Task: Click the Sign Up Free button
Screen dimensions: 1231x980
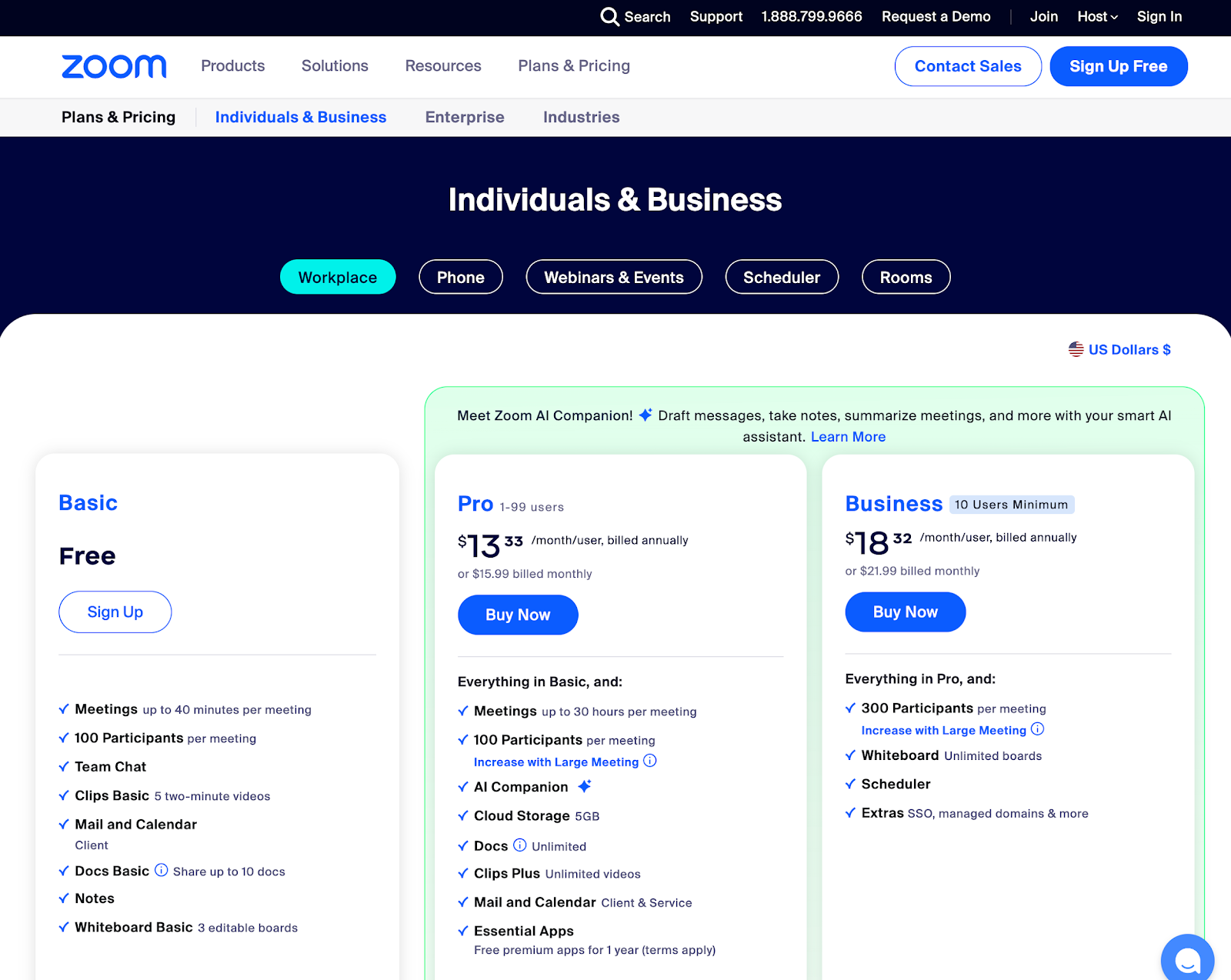Action: [1118, 66]
